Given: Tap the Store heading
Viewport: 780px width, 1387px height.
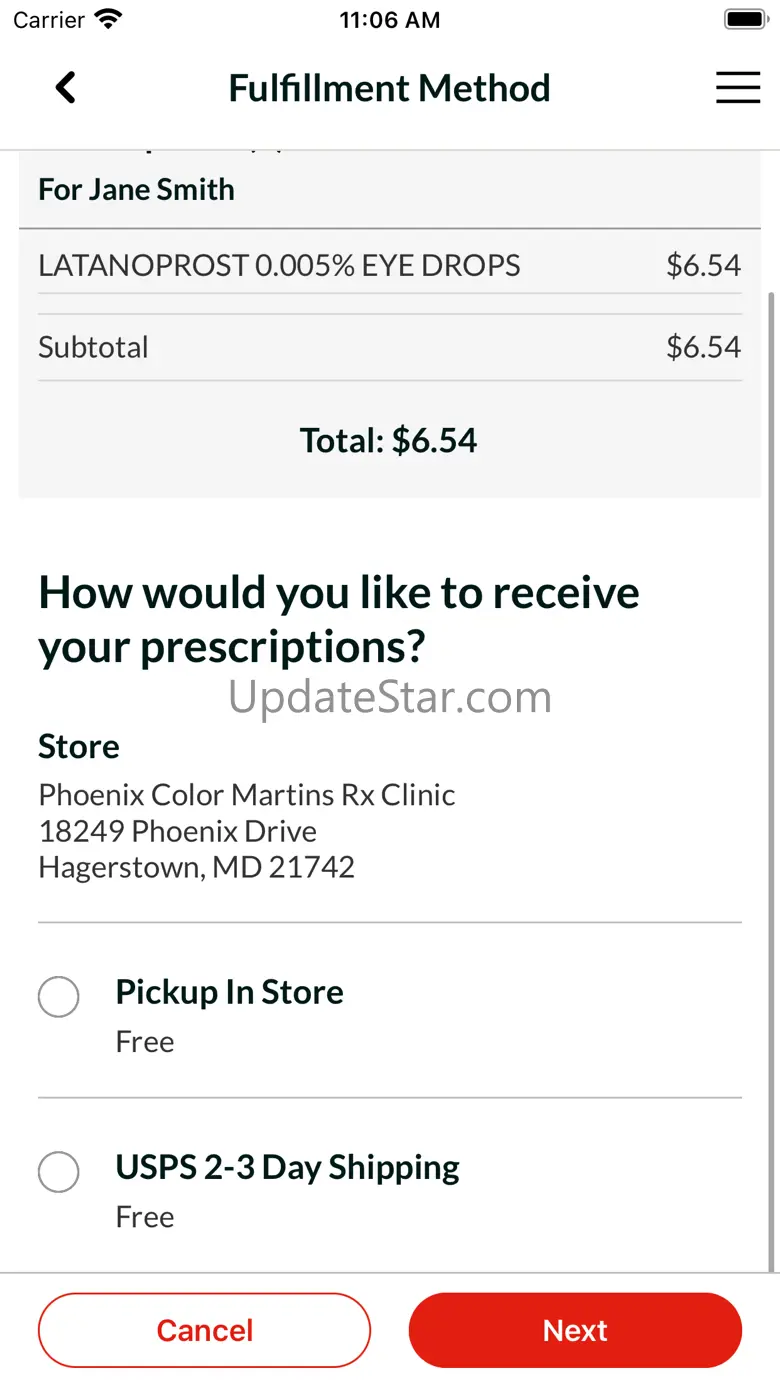Looking at the screenshot, I should pyautogui.click(x=79, y=746).
